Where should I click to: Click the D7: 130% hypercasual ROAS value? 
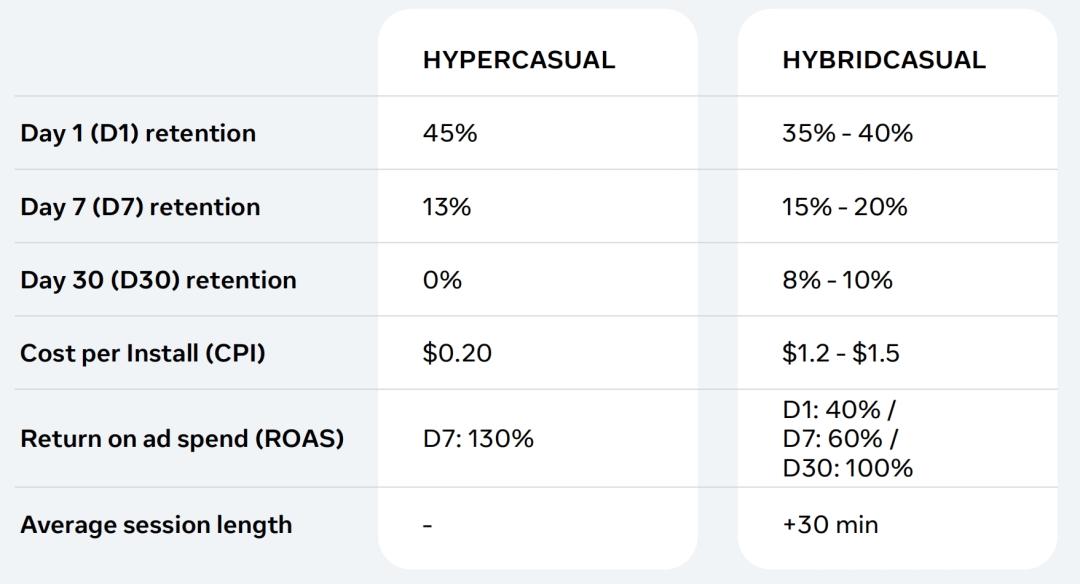[478, 438]
